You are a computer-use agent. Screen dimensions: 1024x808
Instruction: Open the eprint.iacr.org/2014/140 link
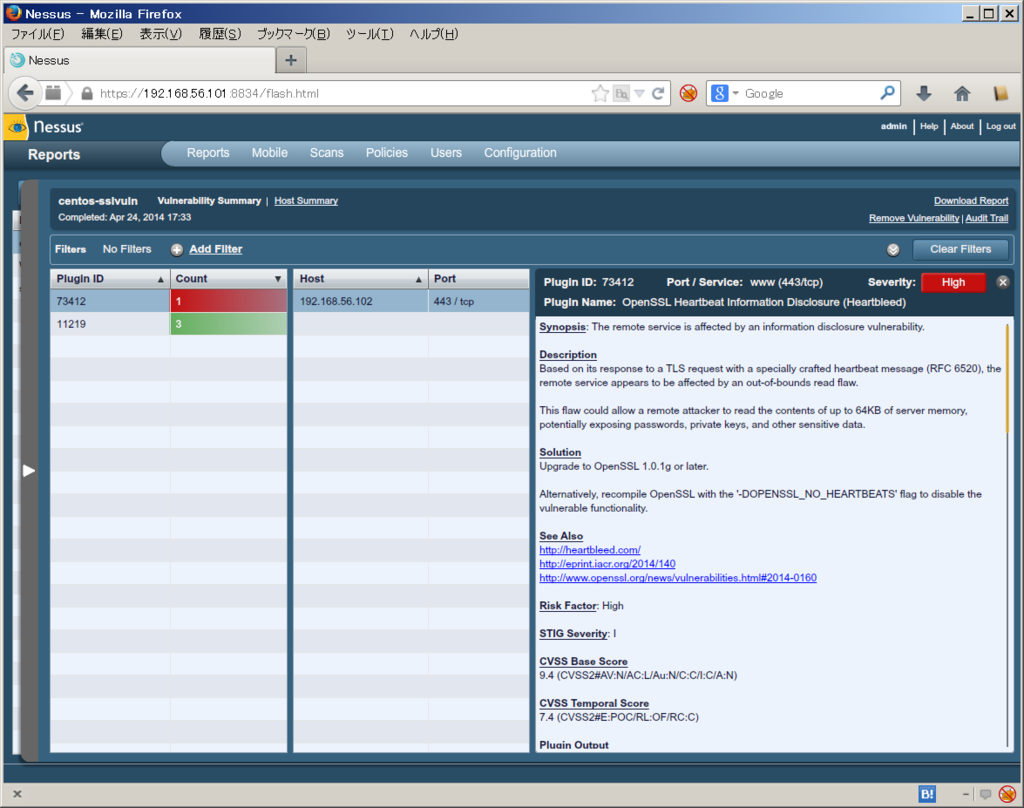(607, 564)
